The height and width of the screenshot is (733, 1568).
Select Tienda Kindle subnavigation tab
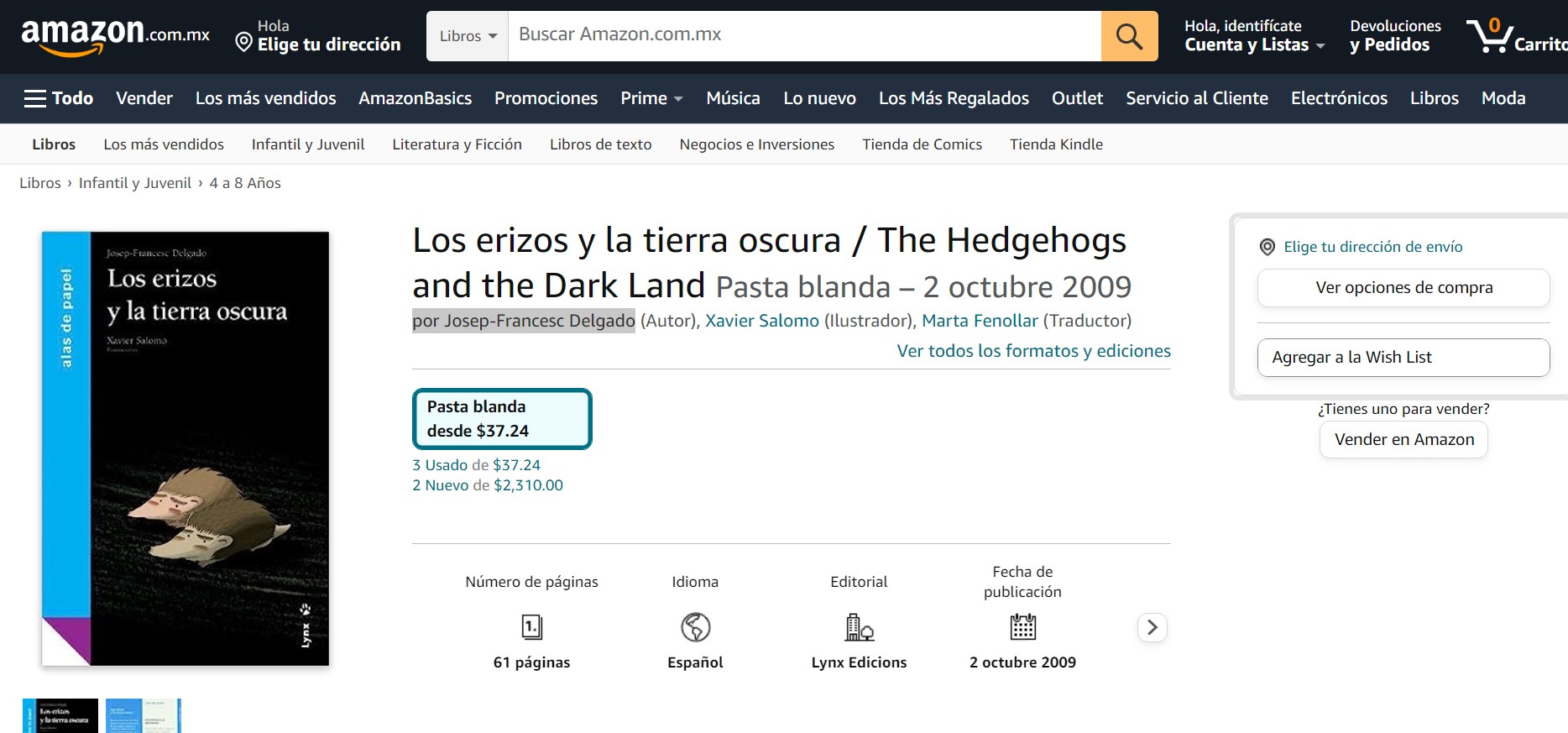1056,144
